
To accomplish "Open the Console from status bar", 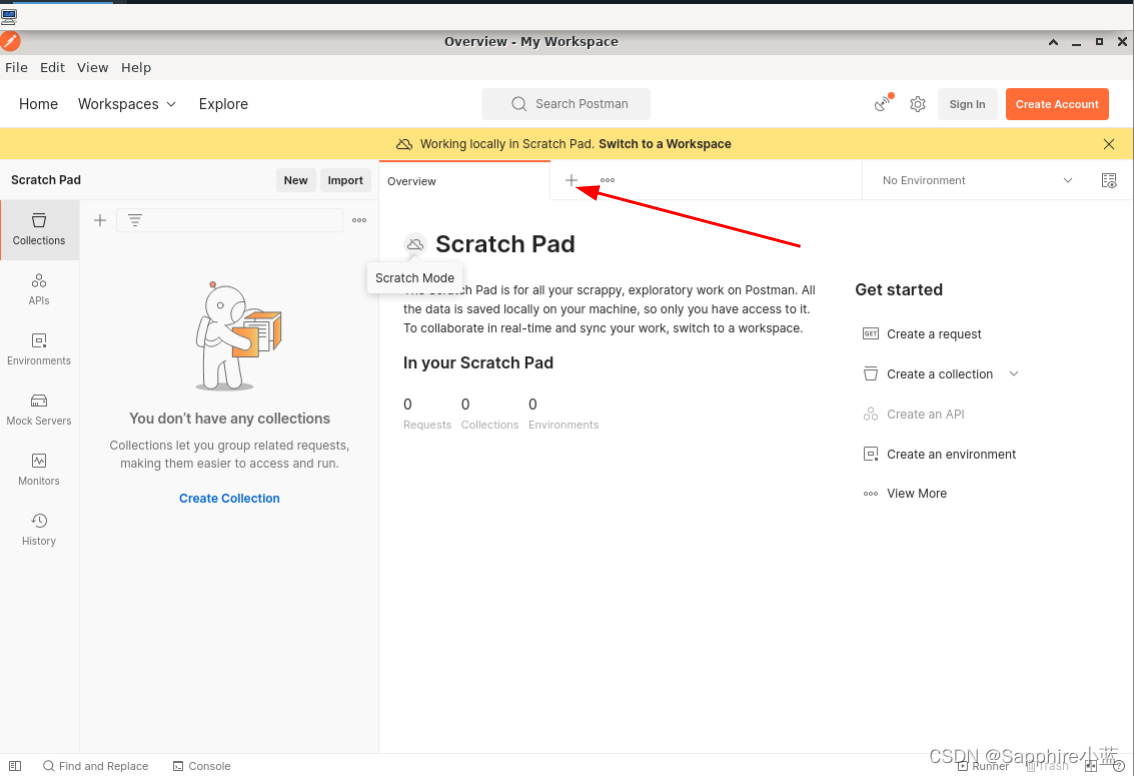I will [202, 766].
